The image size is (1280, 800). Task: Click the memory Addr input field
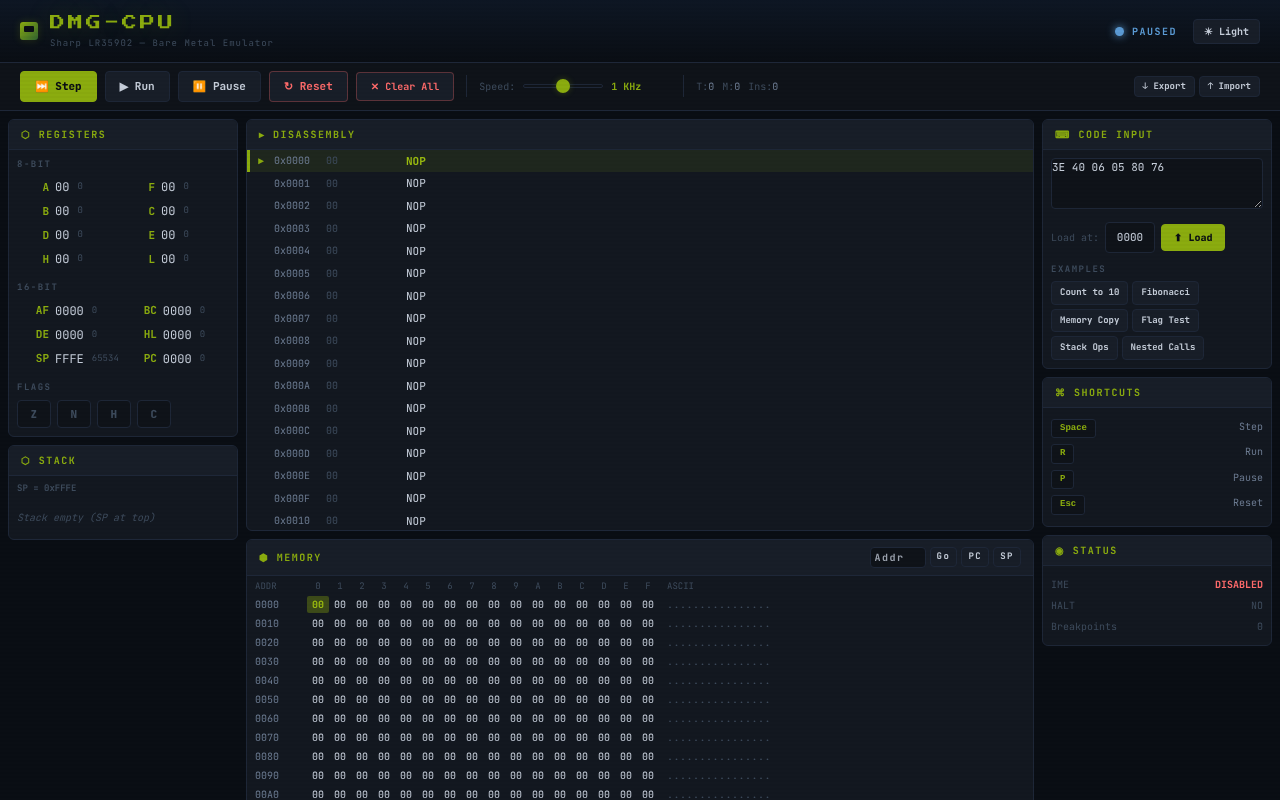coord(898,557)
